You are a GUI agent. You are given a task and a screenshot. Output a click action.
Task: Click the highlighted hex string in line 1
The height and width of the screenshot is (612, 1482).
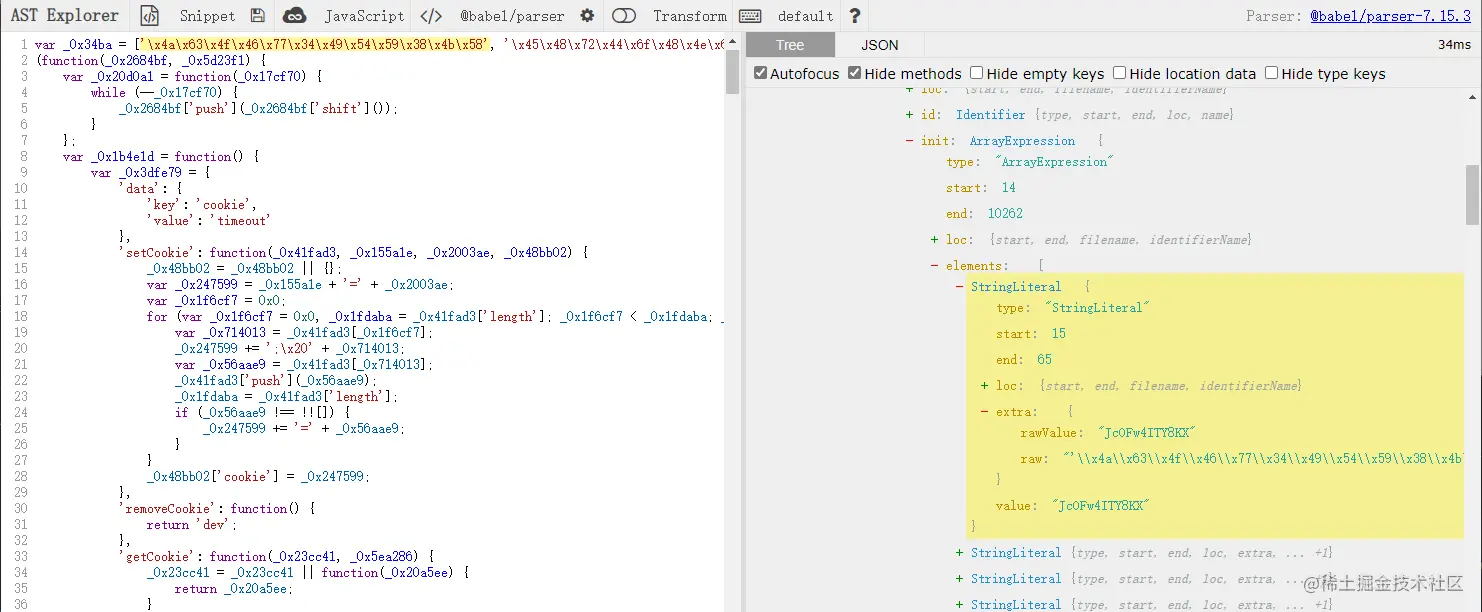click(315, 45)
